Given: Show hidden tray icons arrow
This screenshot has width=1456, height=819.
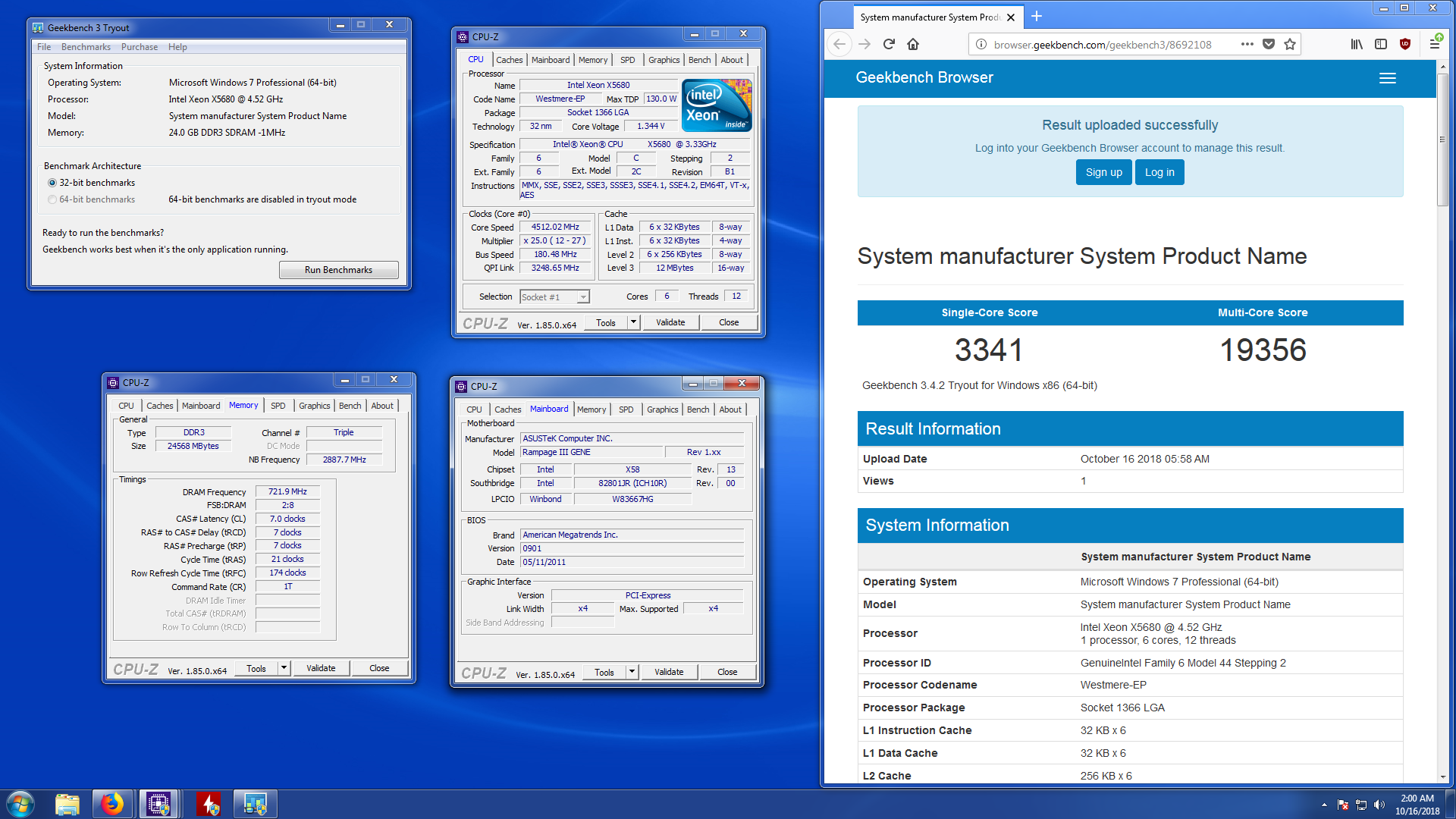Looking at the screenshot, I should pyautogui.click(x=1324, y=805).
